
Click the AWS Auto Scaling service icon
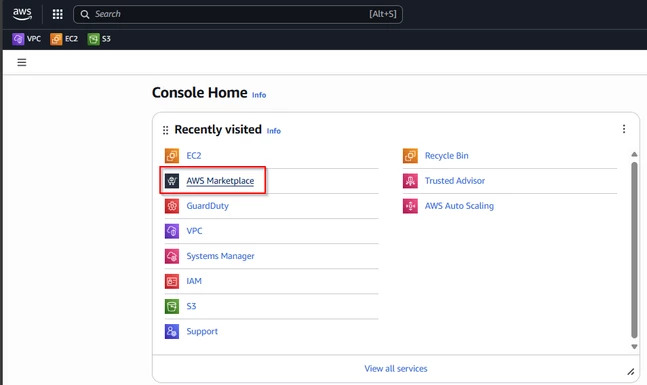[411, 206]
